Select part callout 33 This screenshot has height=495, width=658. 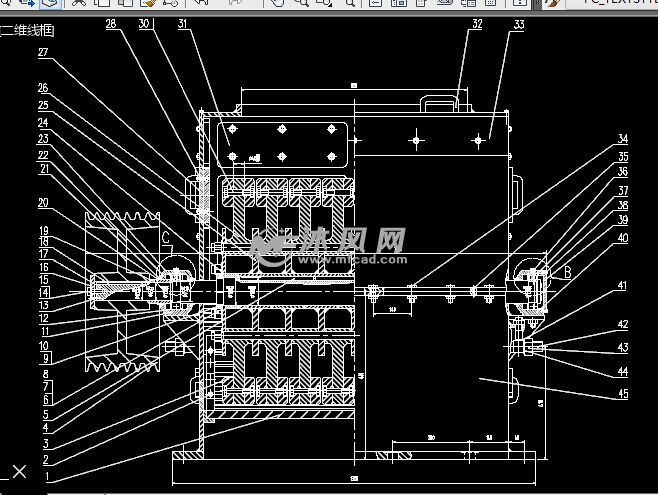(519, 25)
